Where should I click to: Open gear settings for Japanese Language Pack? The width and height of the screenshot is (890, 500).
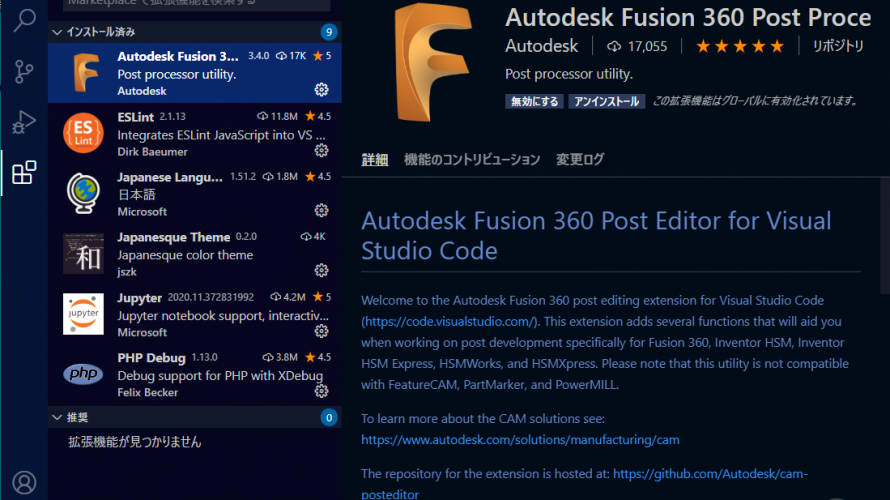[321, 211]
